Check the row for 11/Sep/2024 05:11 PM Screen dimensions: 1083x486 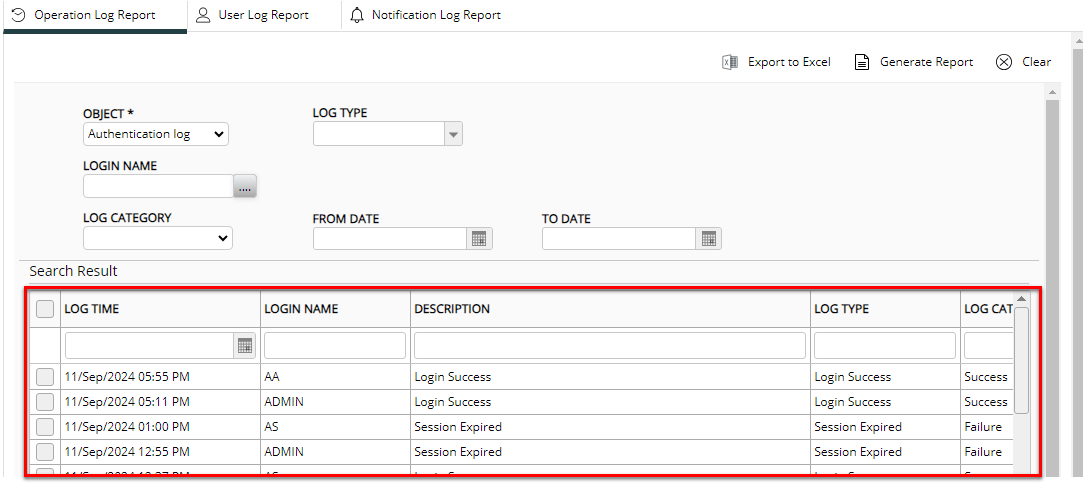45,402
